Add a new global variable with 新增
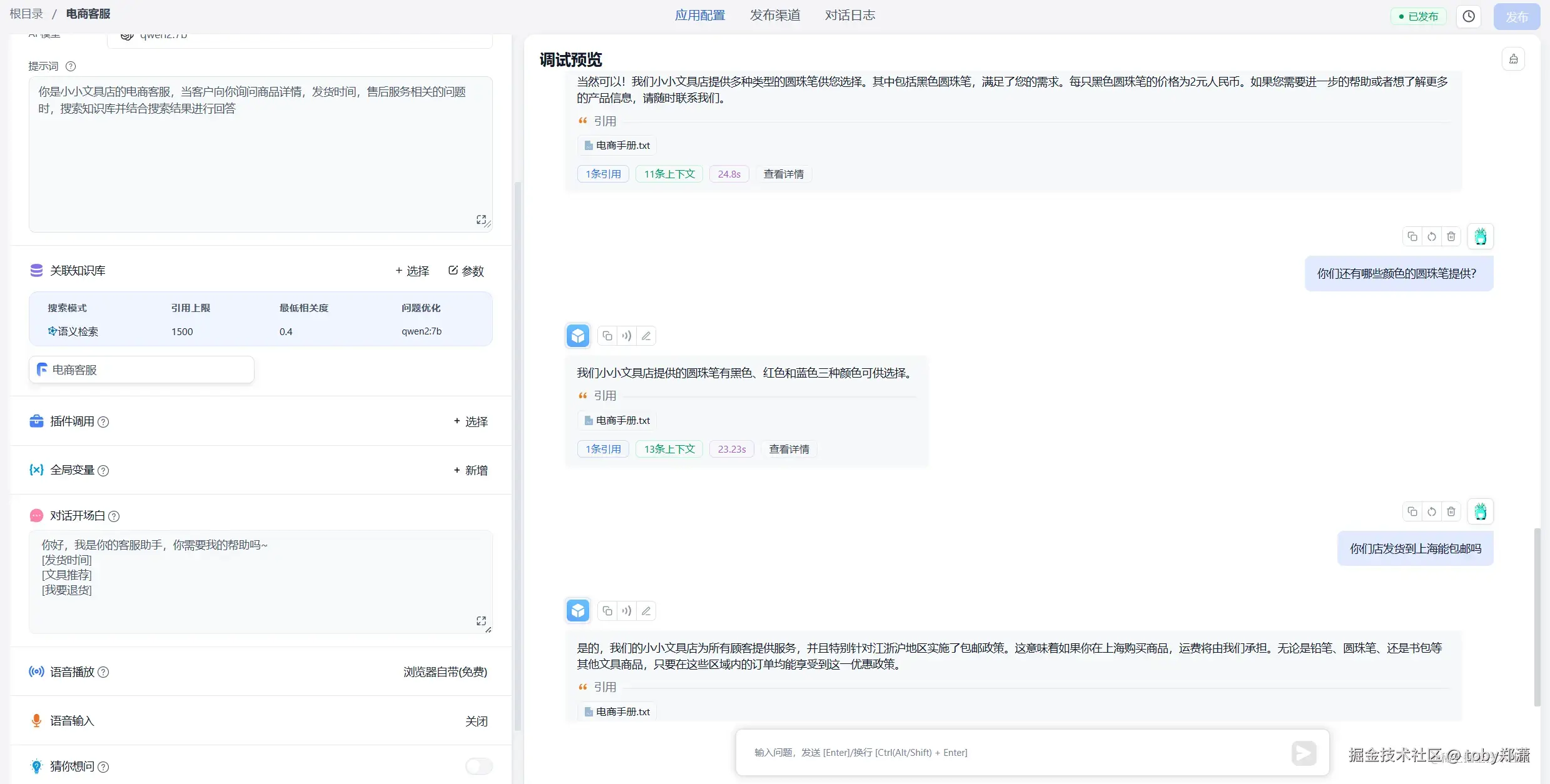The image size is (1550, 784). coord(470,470)
